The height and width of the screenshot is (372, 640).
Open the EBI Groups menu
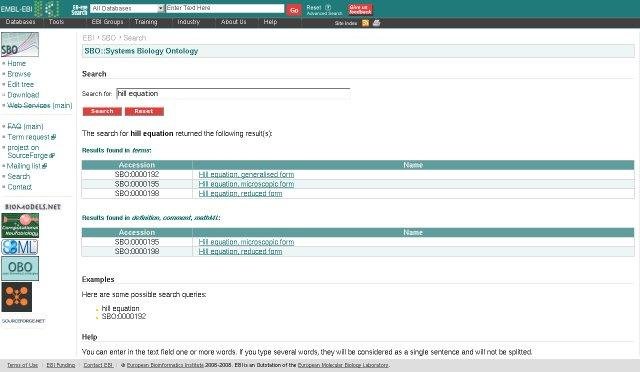coord(107,22)
